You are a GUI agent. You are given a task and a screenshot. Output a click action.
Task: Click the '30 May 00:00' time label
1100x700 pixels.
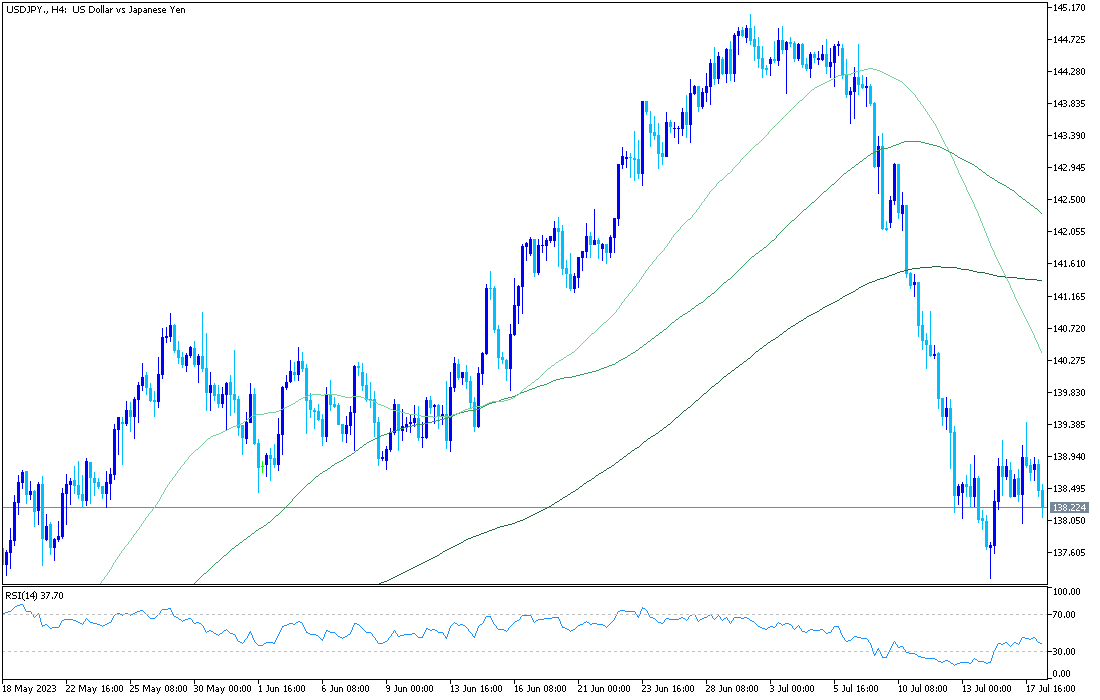tap(222, 689)
